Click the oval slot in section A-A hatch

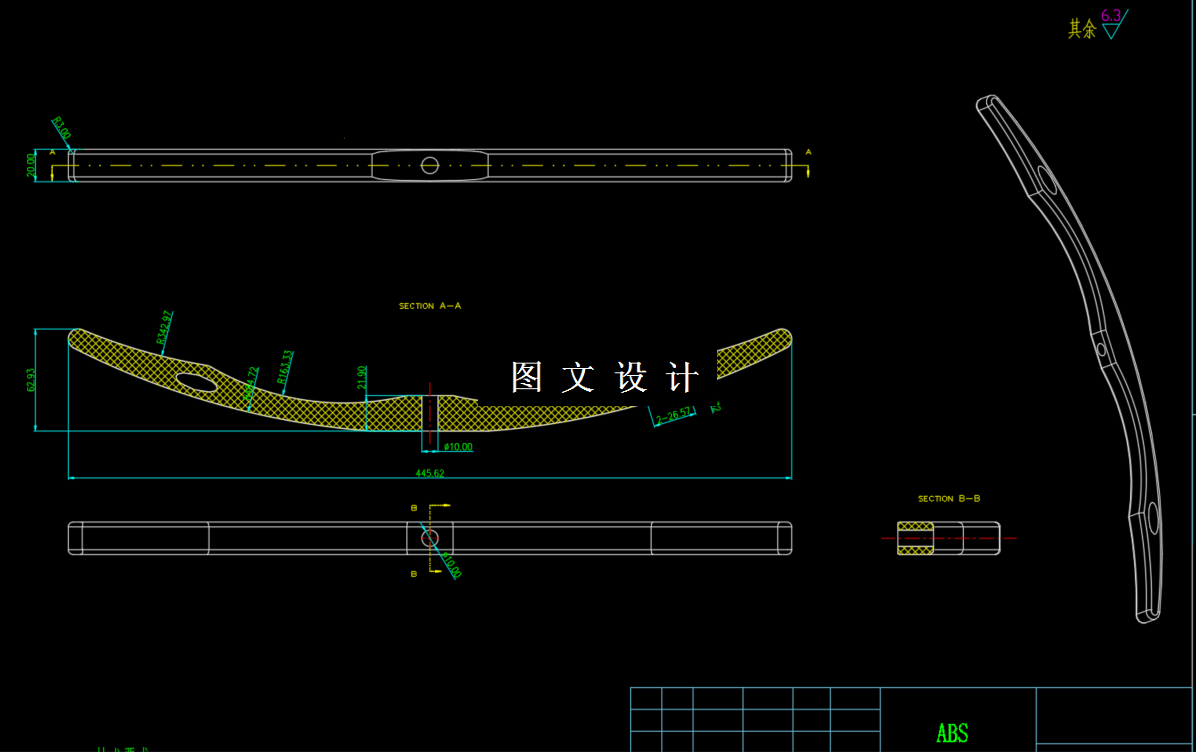[x=197, y=381]
